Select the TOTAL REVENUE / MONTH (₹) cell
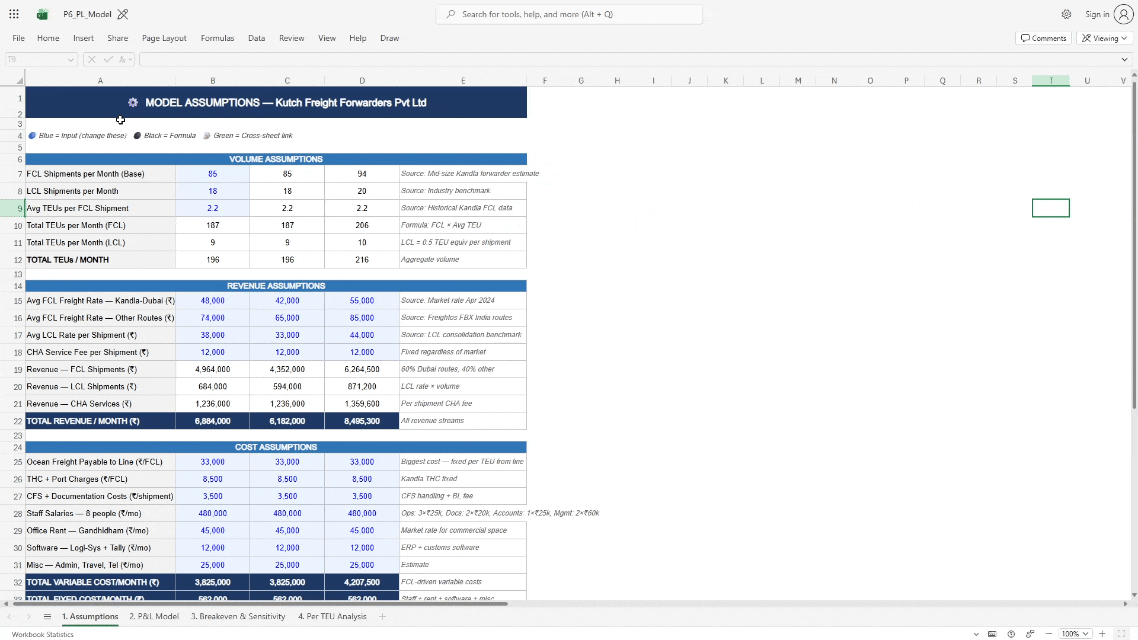Screen dimensions: 1138x640 tap(100, 421)
